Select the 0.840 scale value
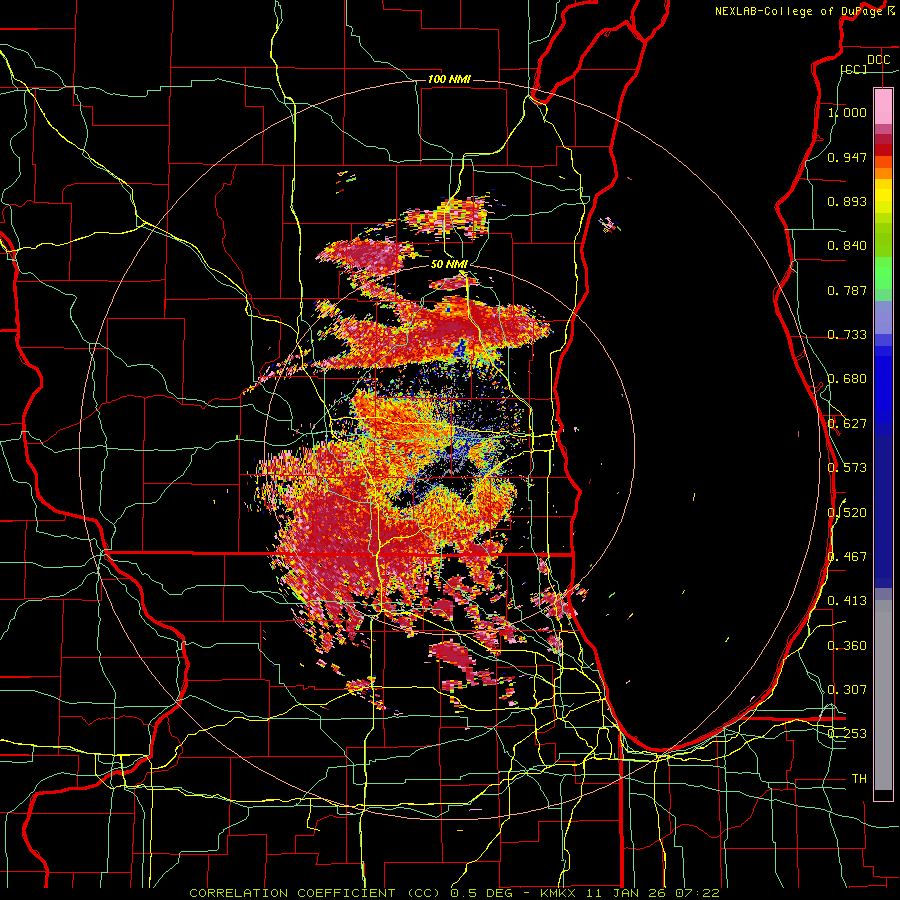 point(847,246)
